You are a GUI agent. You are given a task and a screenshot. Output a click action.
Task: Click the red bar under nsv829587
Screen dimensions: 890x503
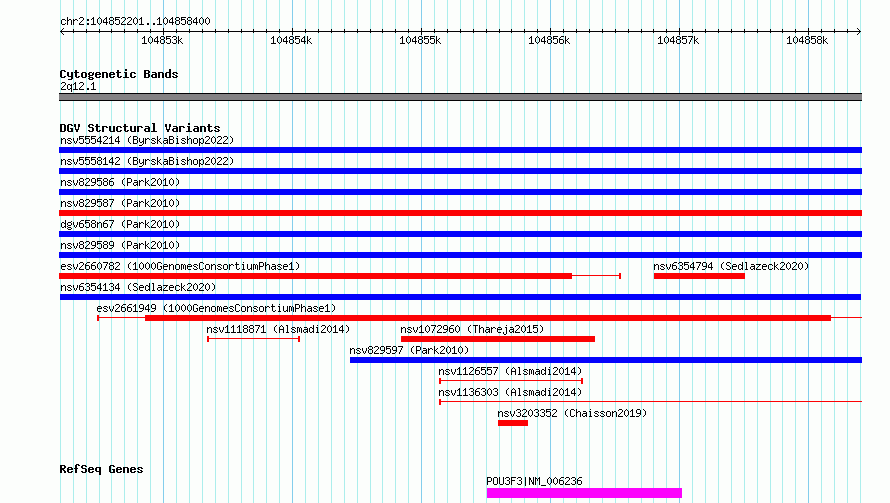tap(460, 213)
